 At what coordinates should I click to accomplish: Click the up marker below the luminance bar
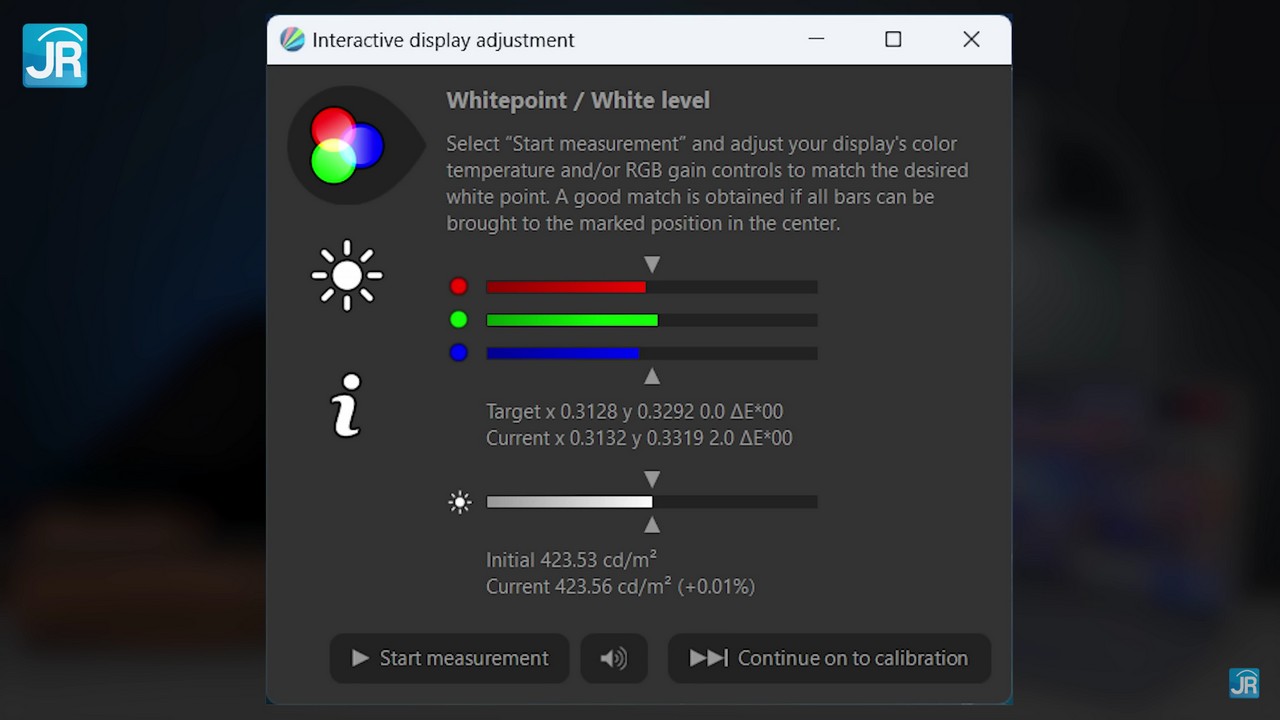(x=652, y=525)
